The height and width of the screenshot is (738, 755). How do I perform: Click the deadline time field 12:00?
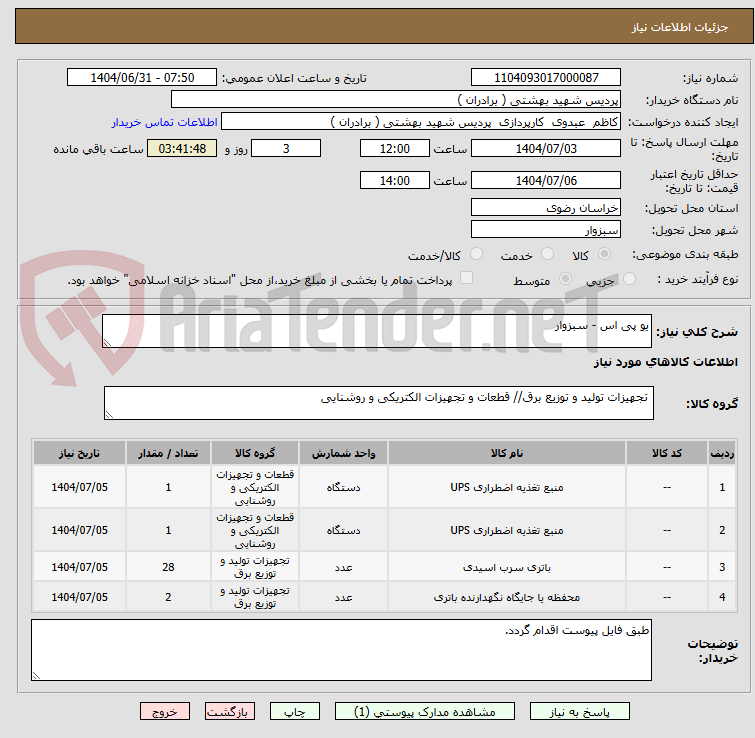[394, 148]
